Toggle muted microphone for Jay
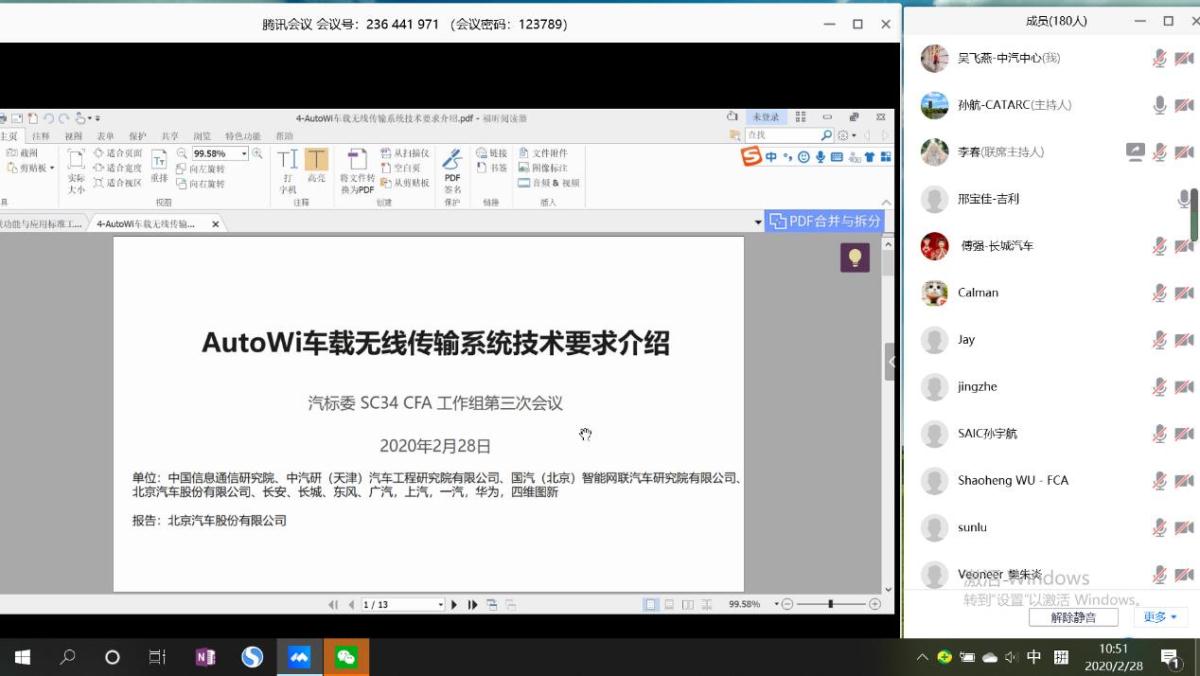Screen dimensions: 1200x676 (x=1159, y=340)
